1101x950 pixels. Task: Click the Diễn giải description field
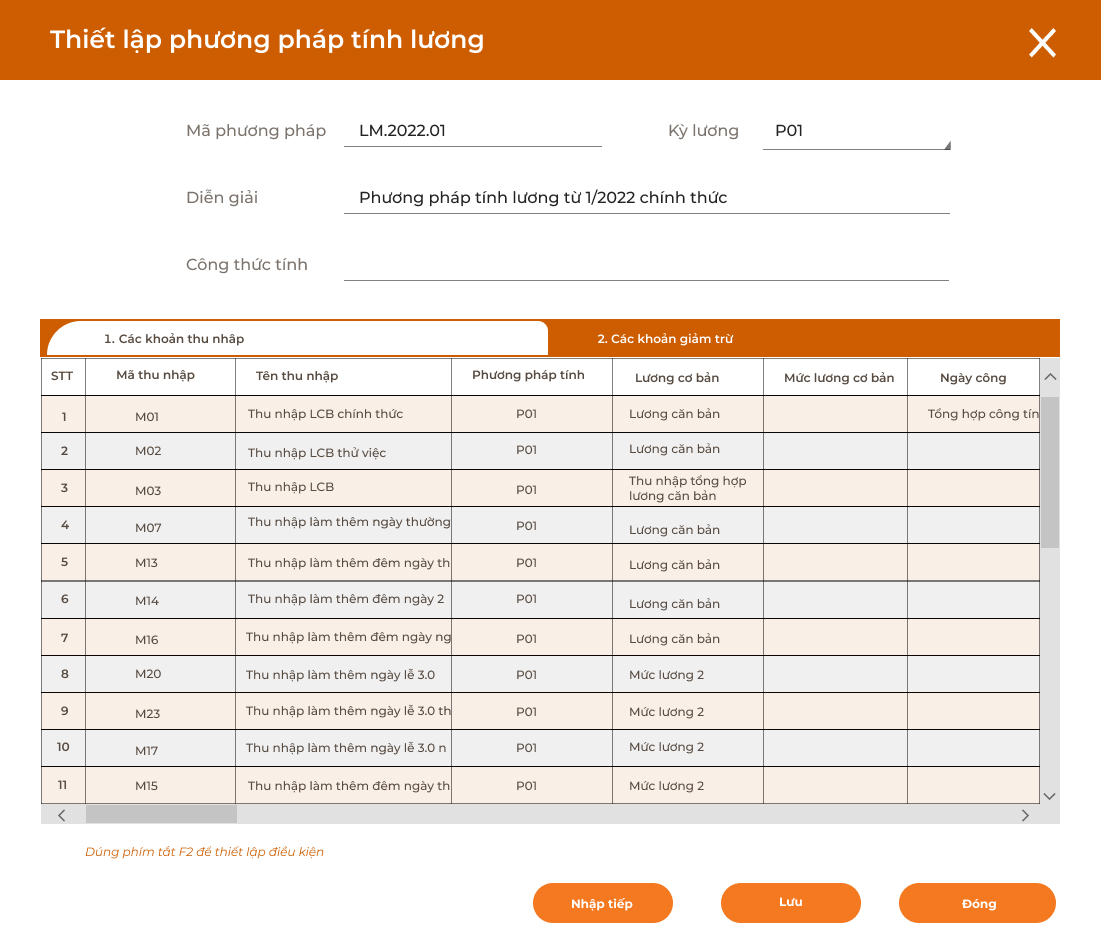pyautogui.click(x=647, y=197)
